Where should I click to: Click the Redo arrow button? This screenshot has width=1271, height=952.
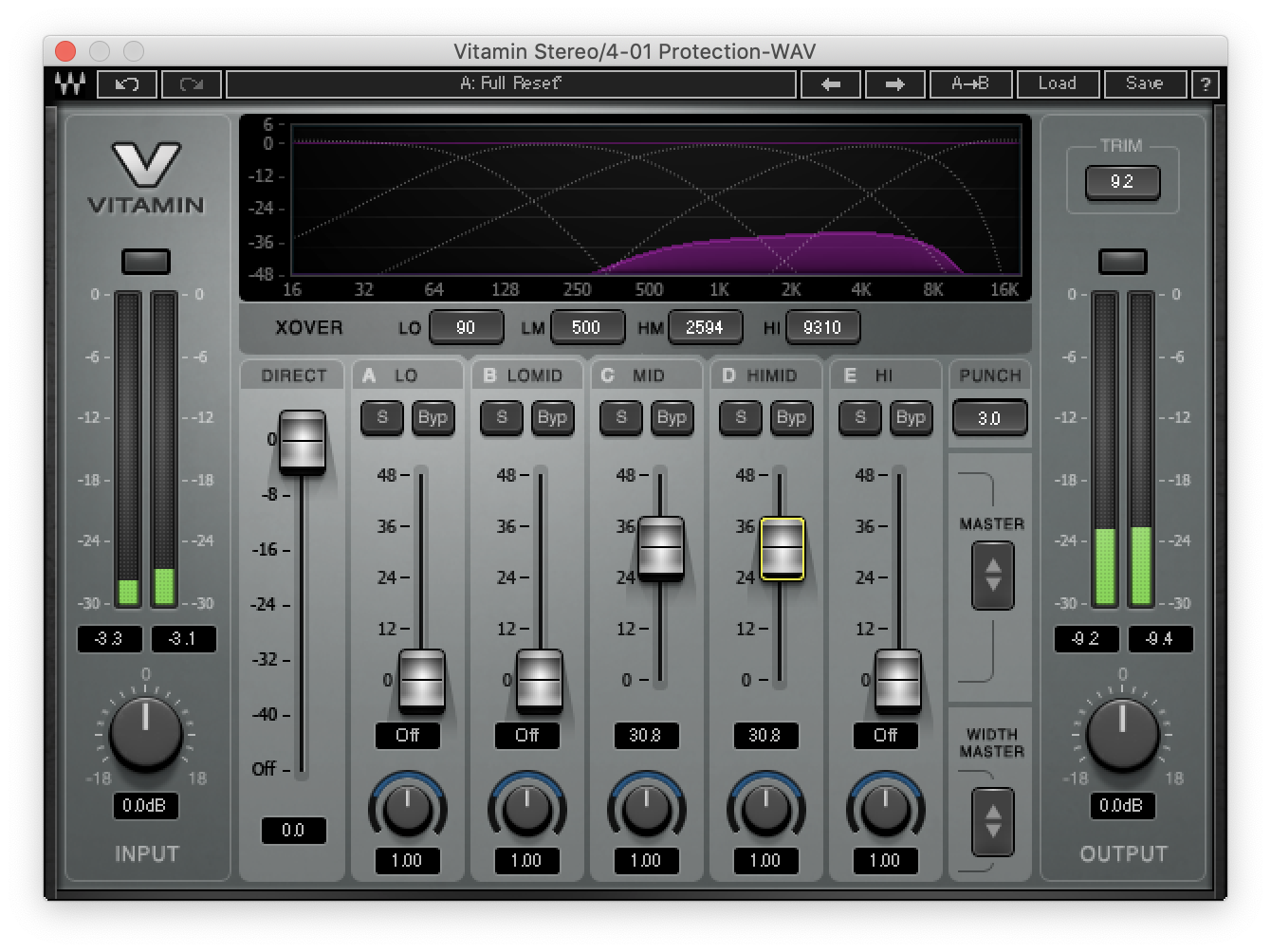(x=192, y=83)
